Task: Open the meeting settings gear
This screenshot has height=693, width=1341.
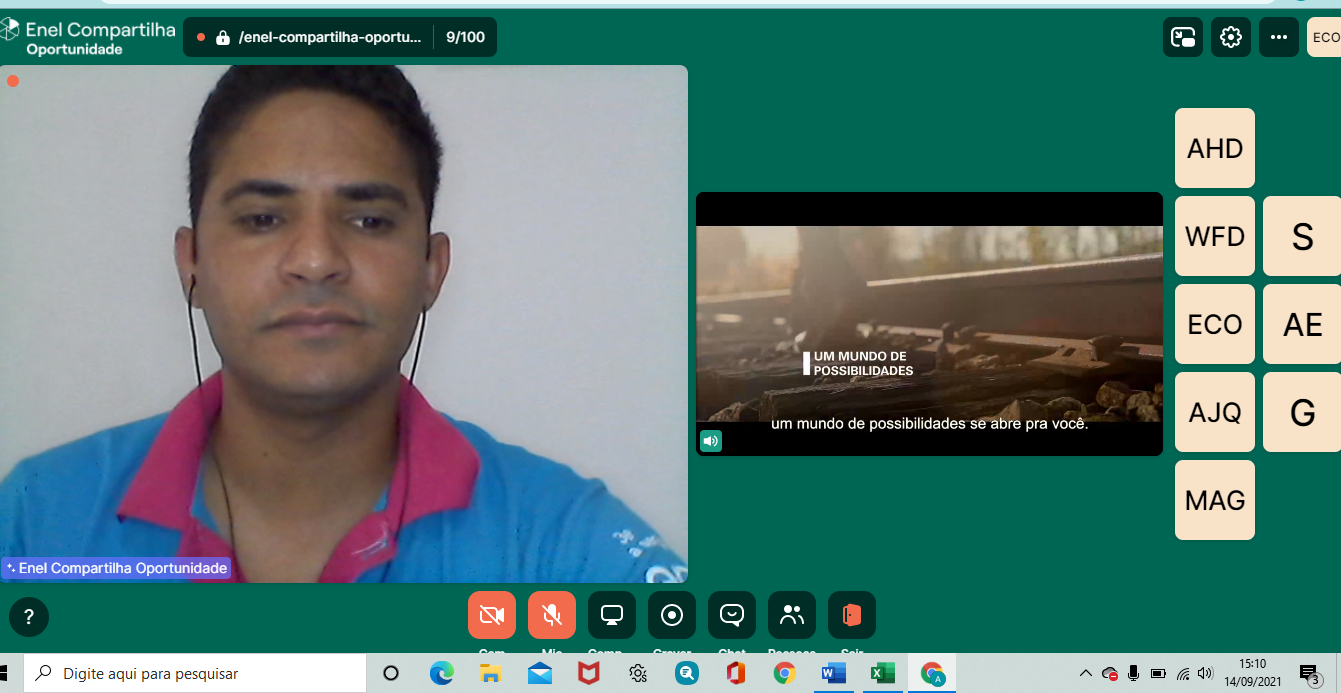Action: (x=1231, y=37)
